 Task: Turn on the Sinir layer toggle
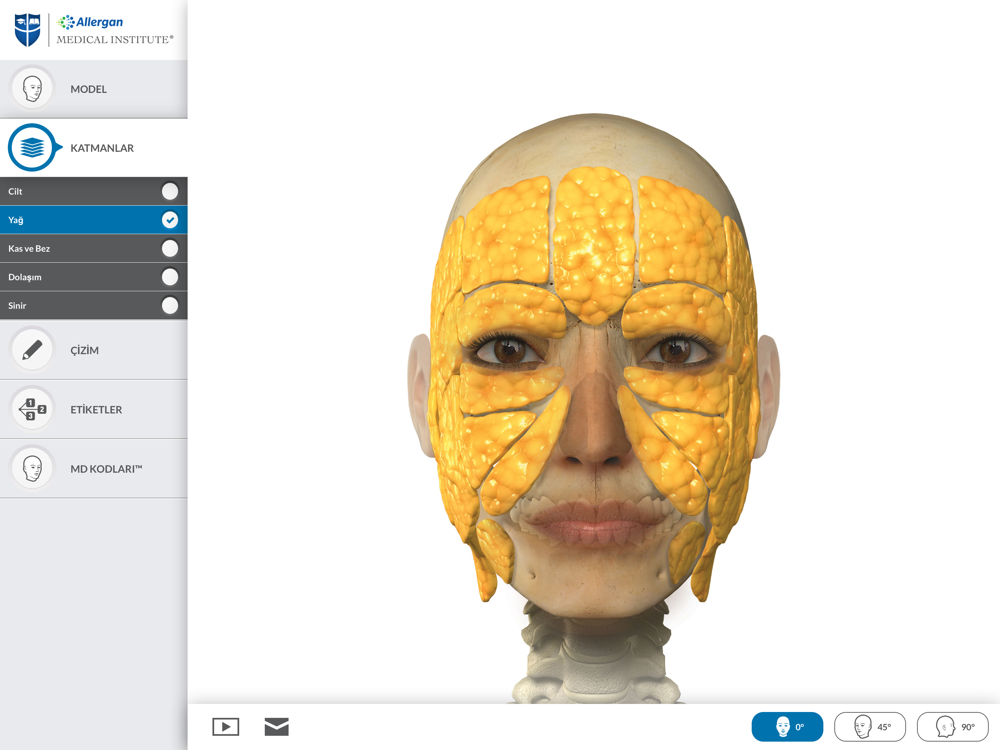point(170,305)
